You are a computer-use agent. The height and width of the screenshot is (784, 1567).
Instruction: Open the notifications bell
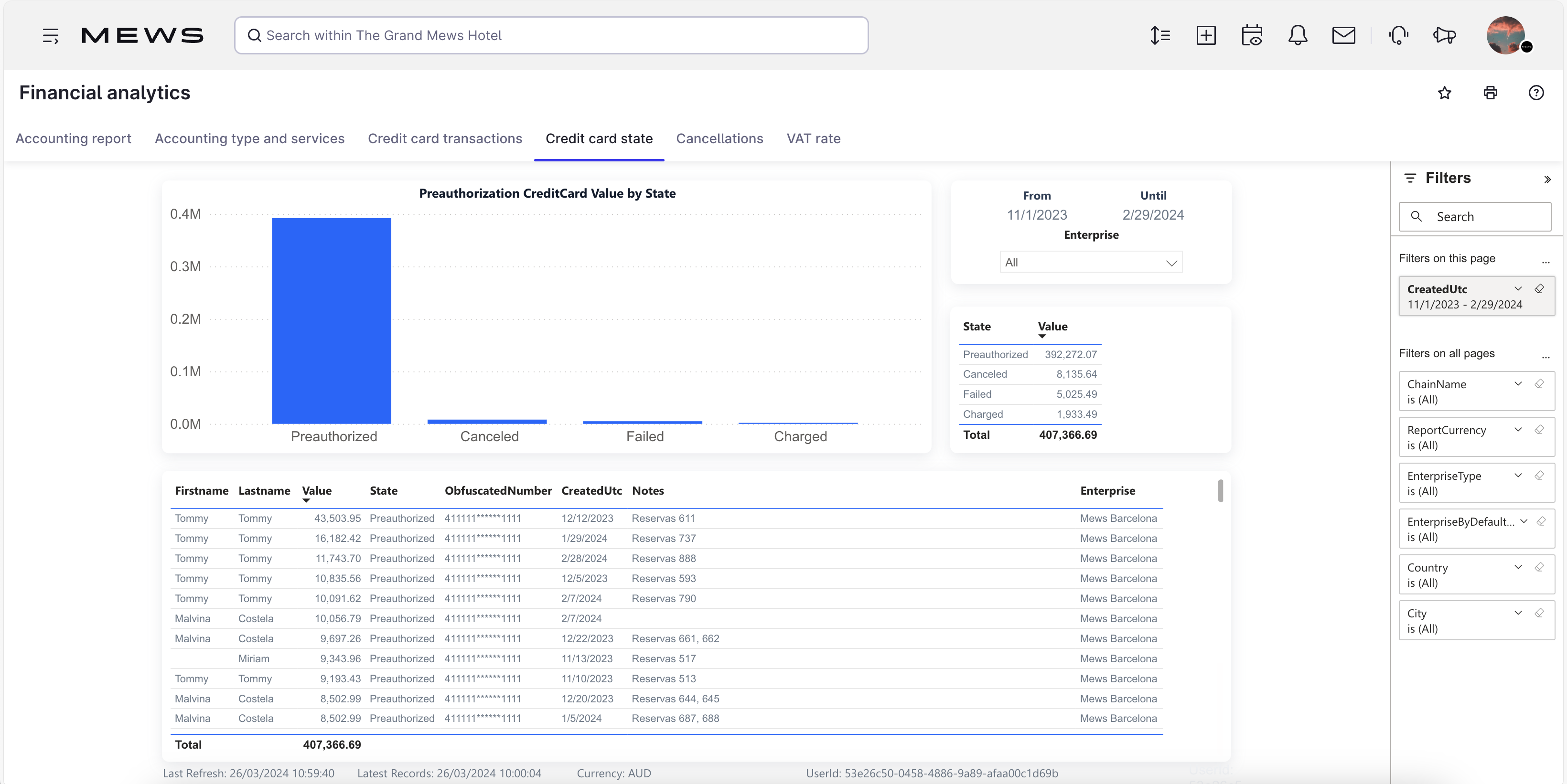[x=1298, y=35]
